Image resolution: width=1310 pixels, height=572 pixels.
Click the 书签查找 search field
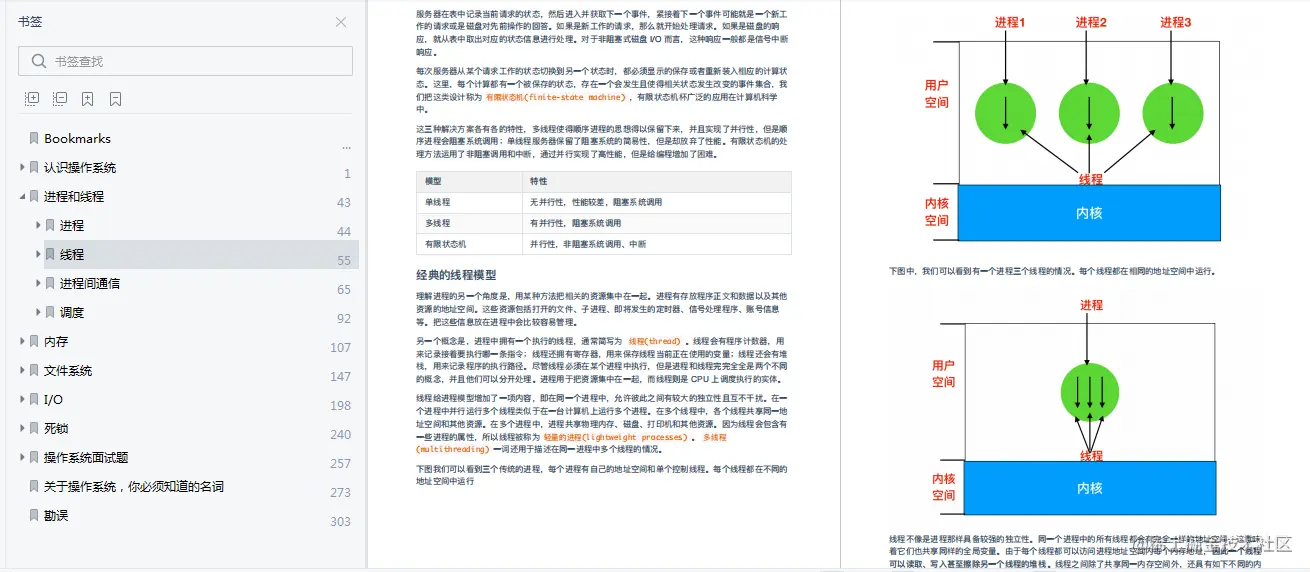[186, 61]
